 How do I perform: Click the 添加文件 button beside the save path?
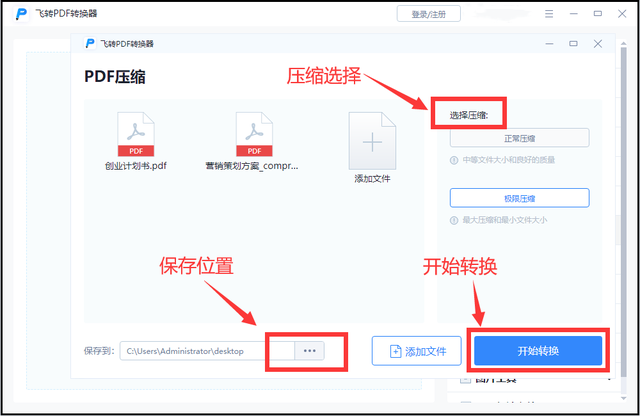(417, 351)
